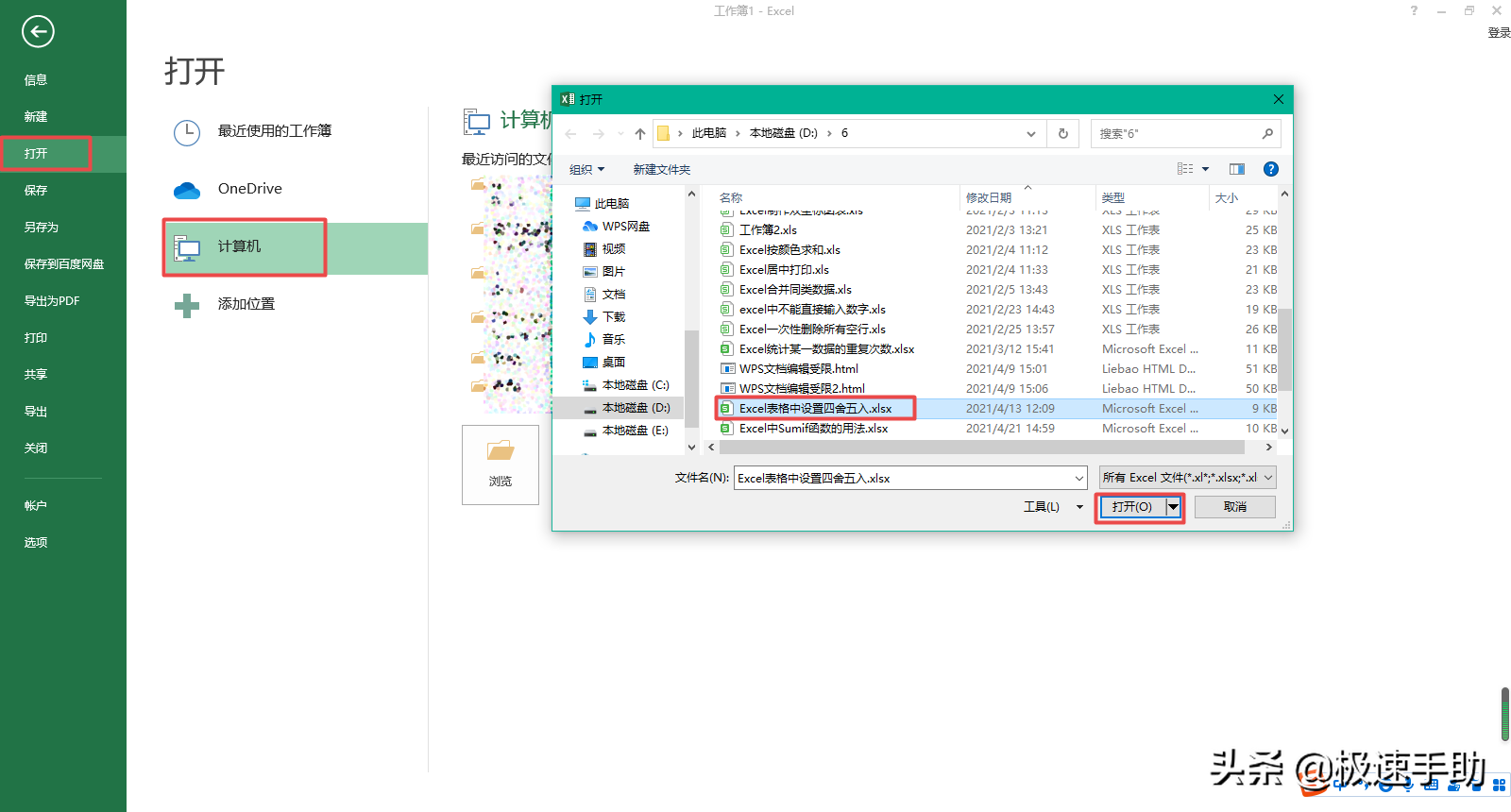Viewport: 1511px width, 812px height.
Task: Select 保存 in the left menu
Action: click(36, 191)
